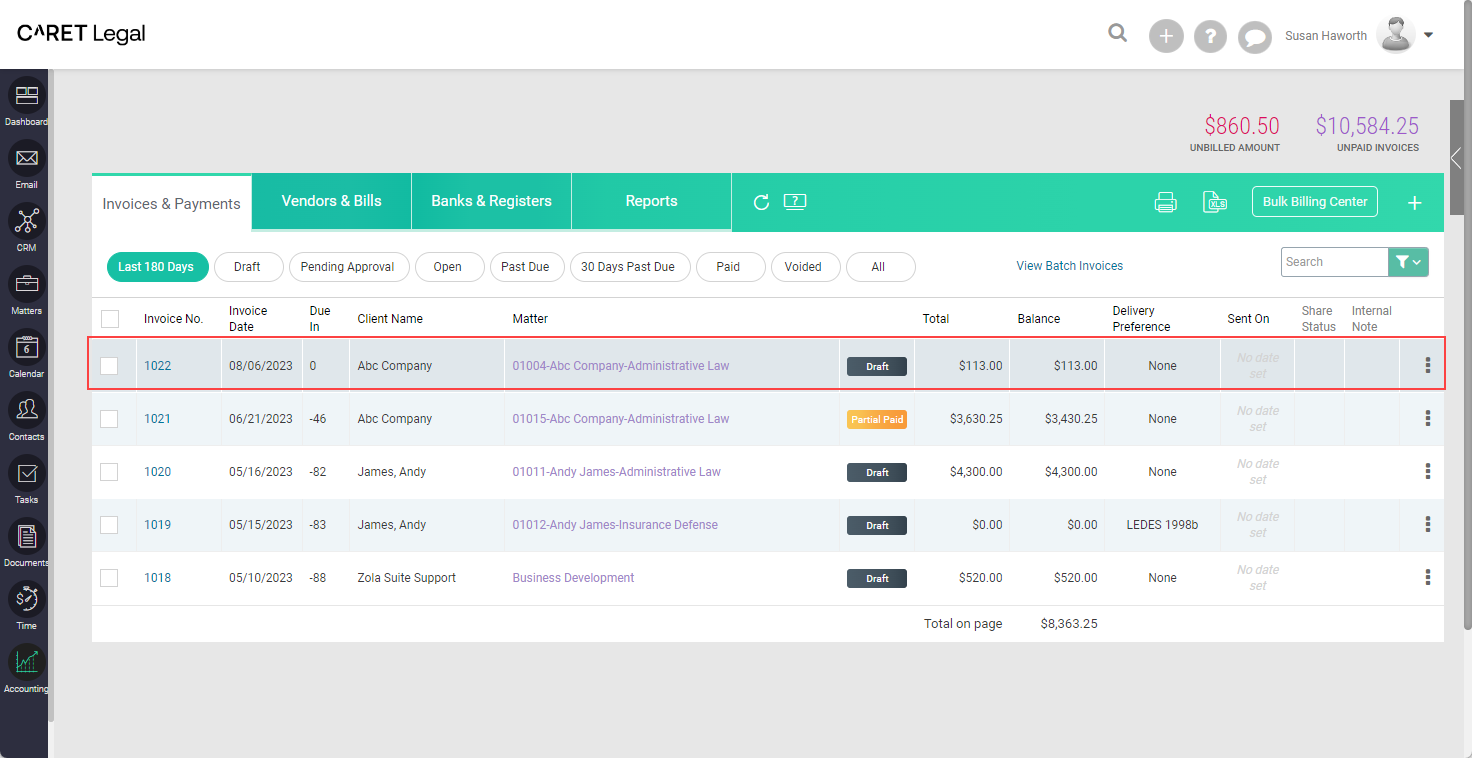Open matter 01004-Abc Company-Administrative Law
Image resolution: width=1472 pixels, height=758 pixels.
(621, 366)
